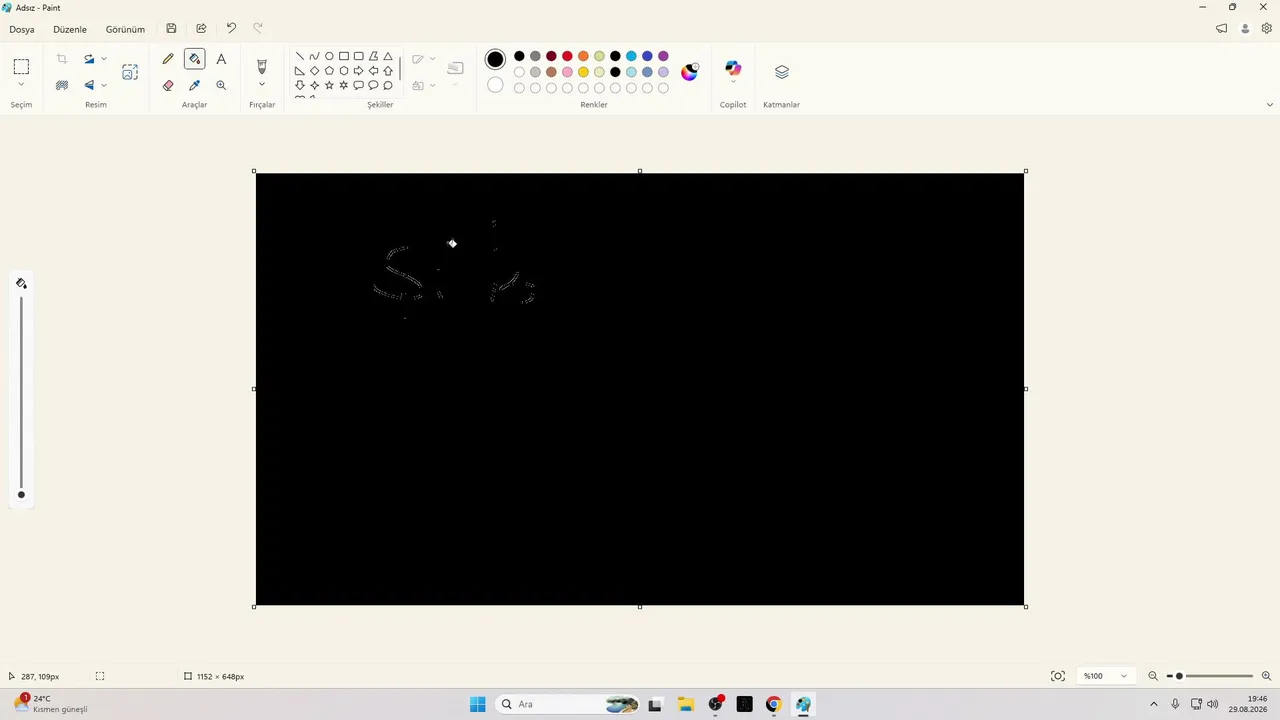Open Google Chrome from the taskbar
This screenshot has height=720, width=1280.
pyautogui.click(x=773, y=704)
